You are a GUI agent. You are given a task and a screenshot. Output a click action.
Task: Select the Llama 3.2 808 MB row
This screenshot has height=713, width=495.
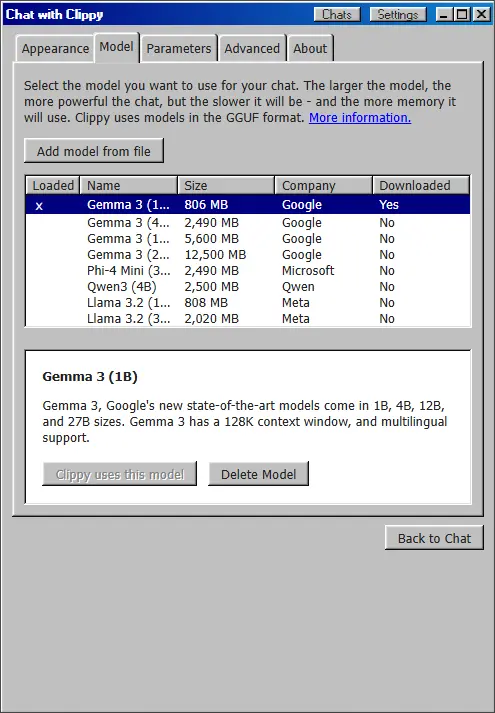(x=248, y=302)
